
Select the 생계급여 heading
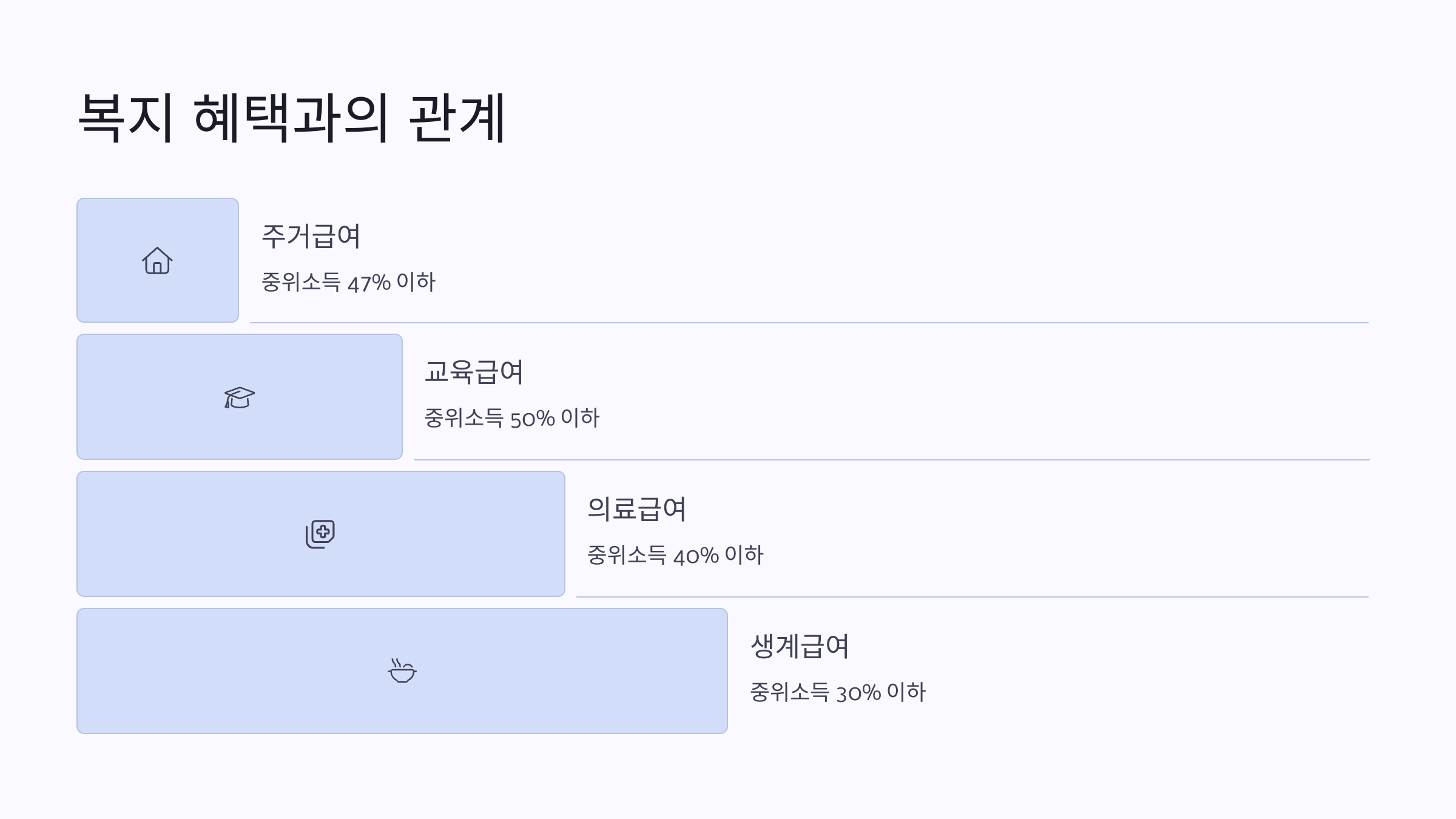coord(800,646)
